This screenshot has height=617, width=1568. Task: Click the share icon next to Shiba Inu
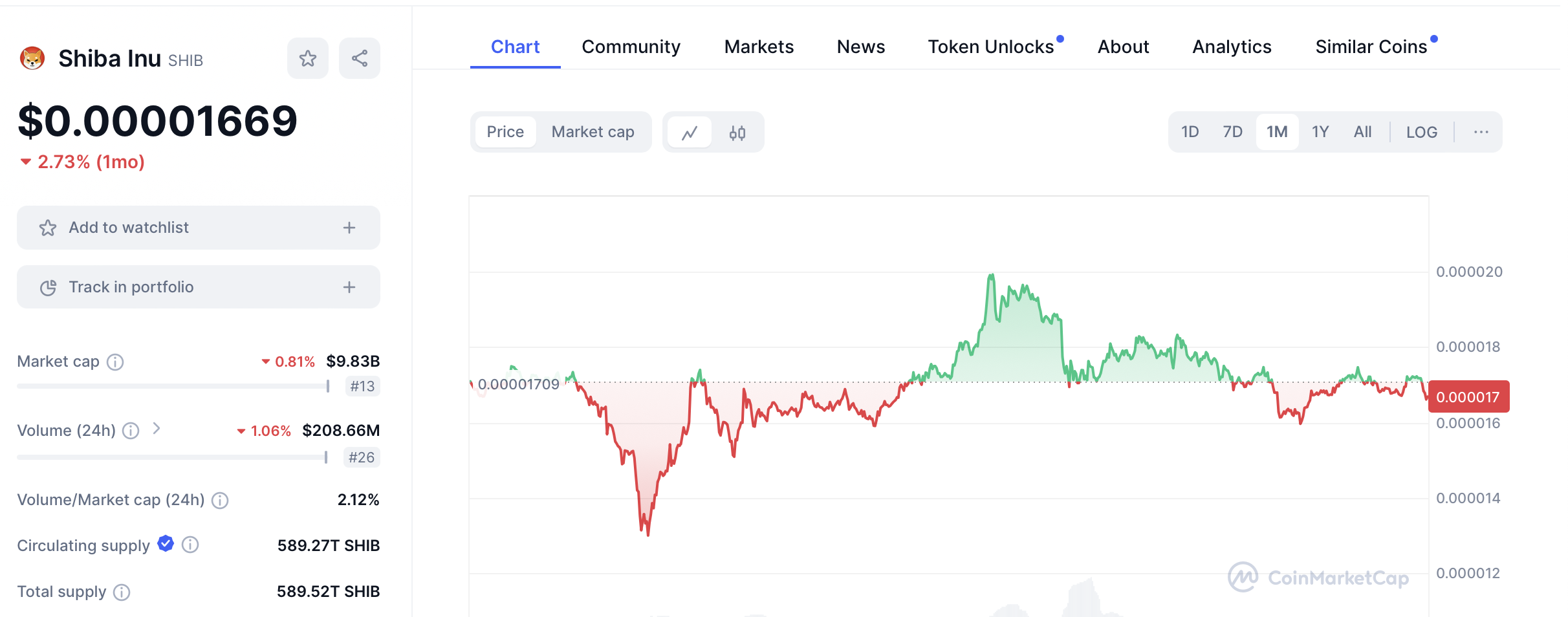click(x=360, y=59)
